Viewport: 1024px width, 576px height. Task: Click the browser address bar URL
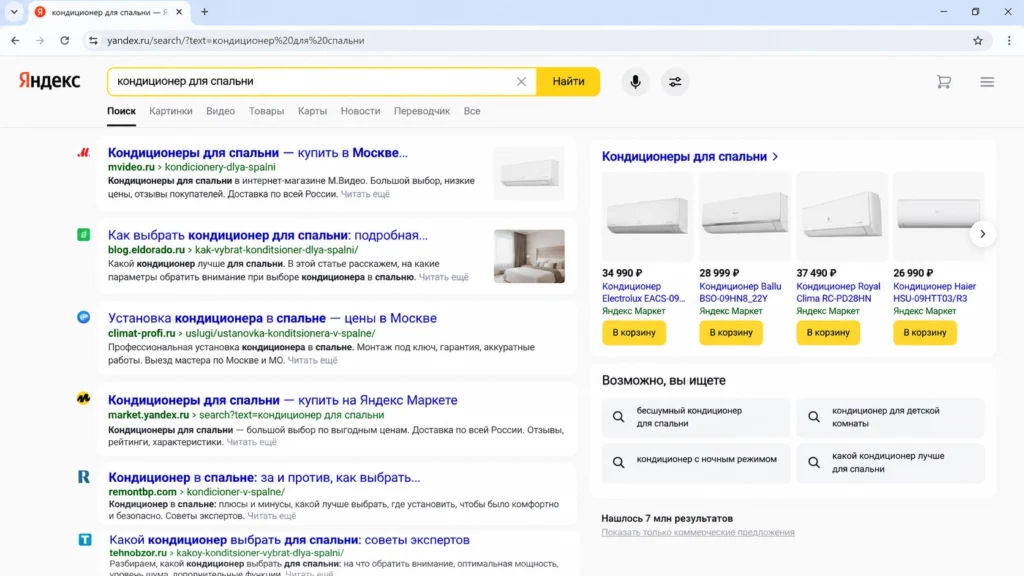click(x=236, y=40)
